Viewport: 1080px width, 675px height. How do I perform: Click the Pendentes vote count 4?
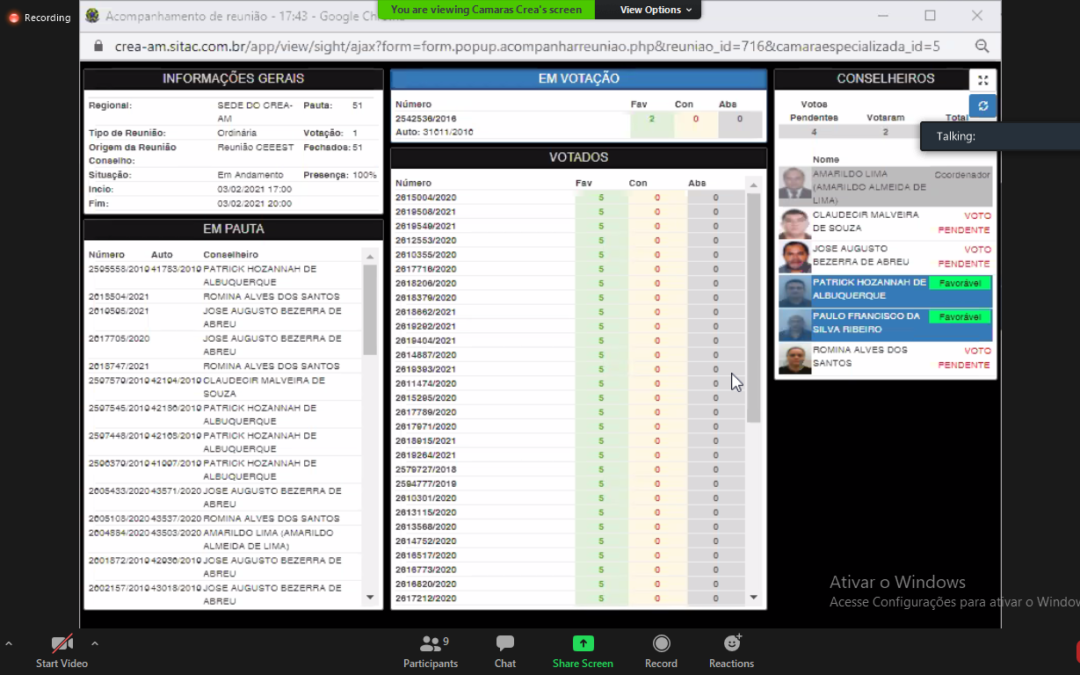[x=814, y=132]
